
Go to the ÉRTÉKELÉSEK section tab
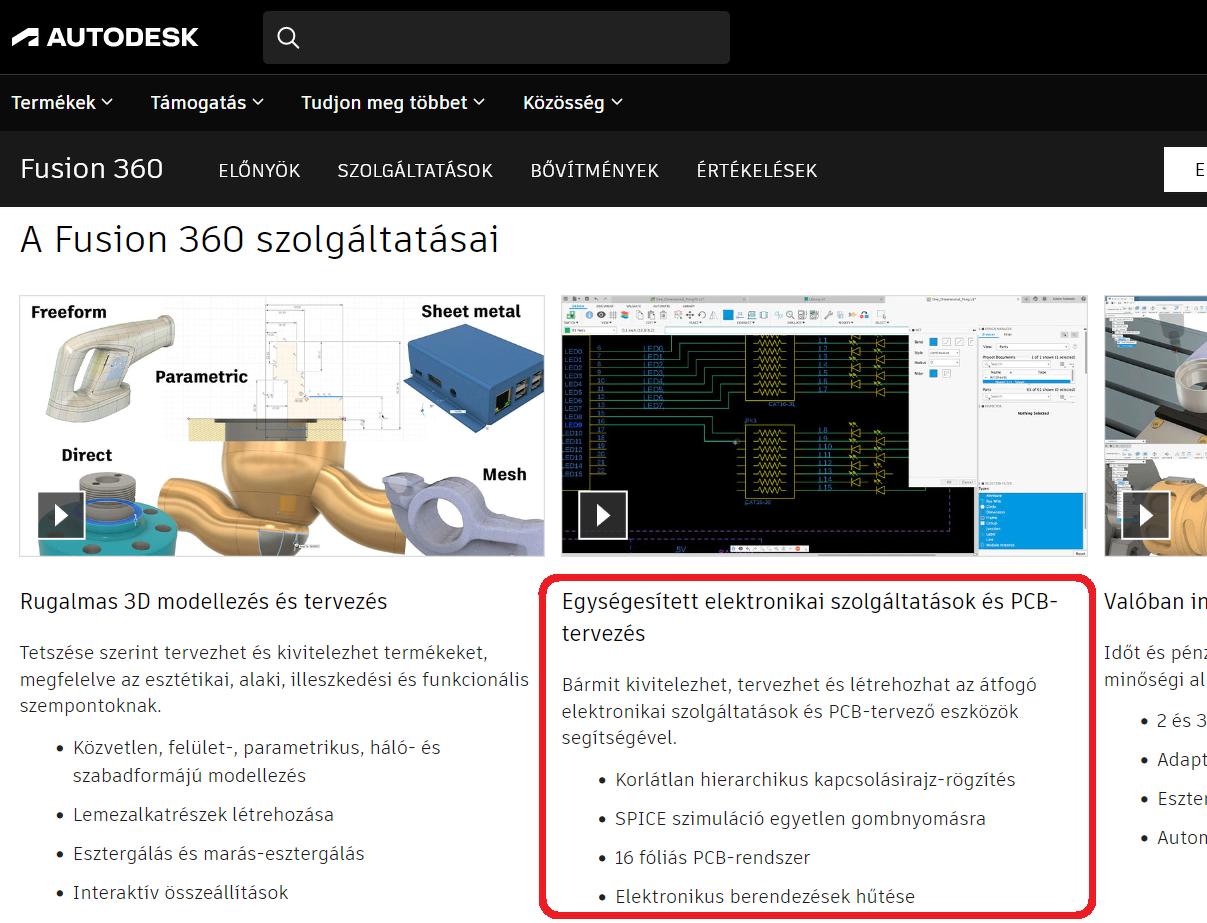coord(757,171)
